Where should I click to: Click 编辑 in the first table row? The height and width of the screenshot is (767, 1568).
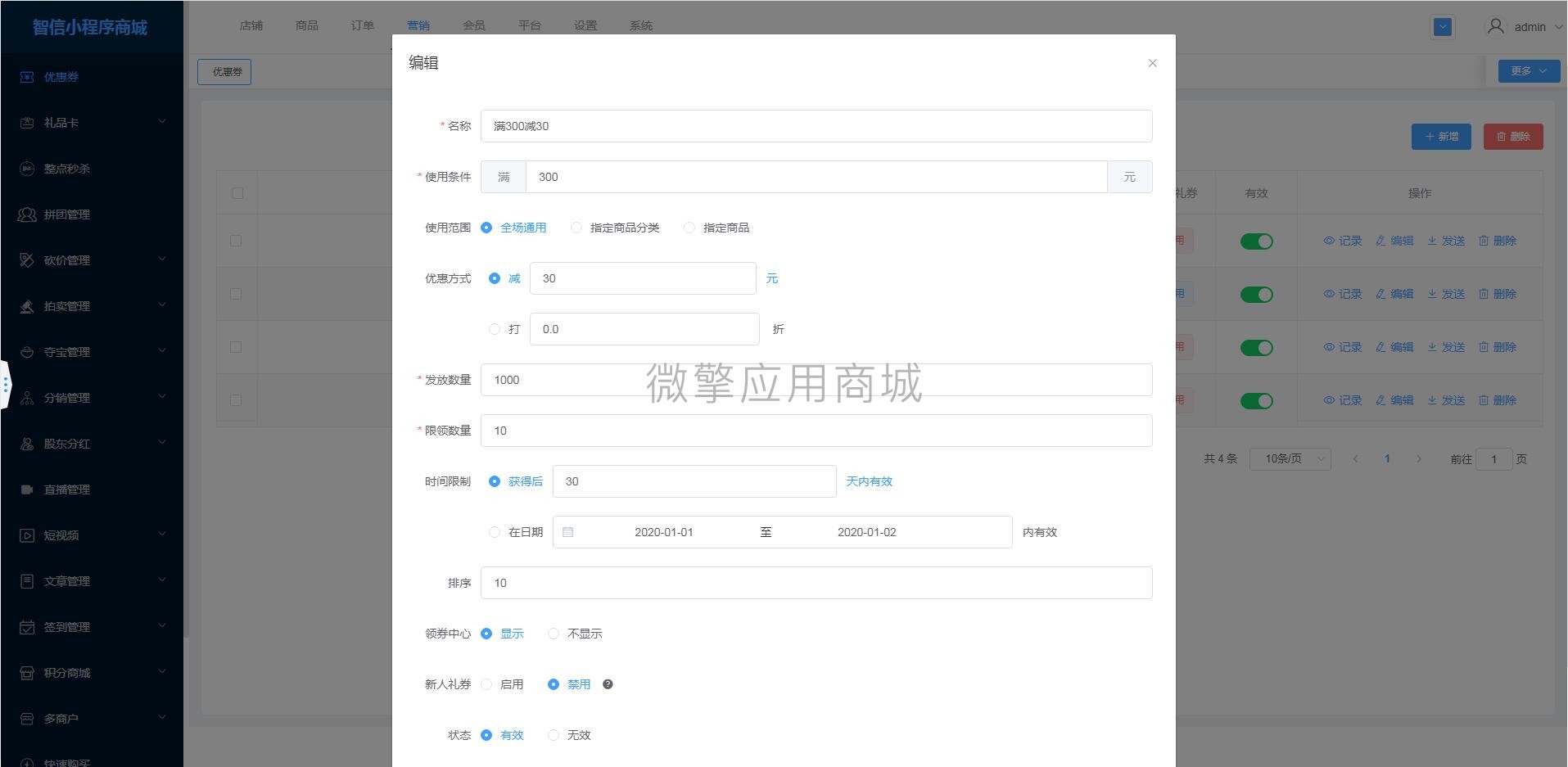point(1394,241)
